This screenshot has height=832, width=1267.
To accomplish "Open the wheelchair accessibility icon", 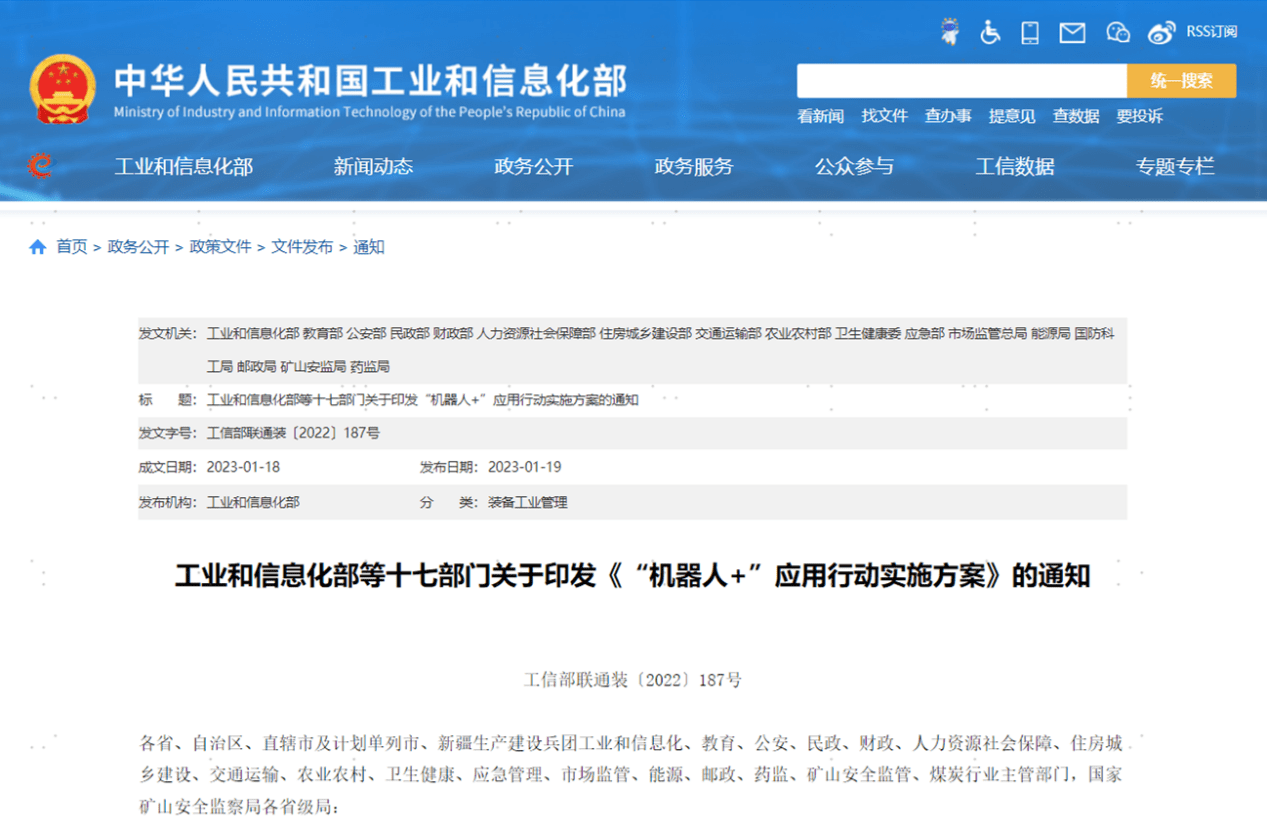I will click(990, 32).
